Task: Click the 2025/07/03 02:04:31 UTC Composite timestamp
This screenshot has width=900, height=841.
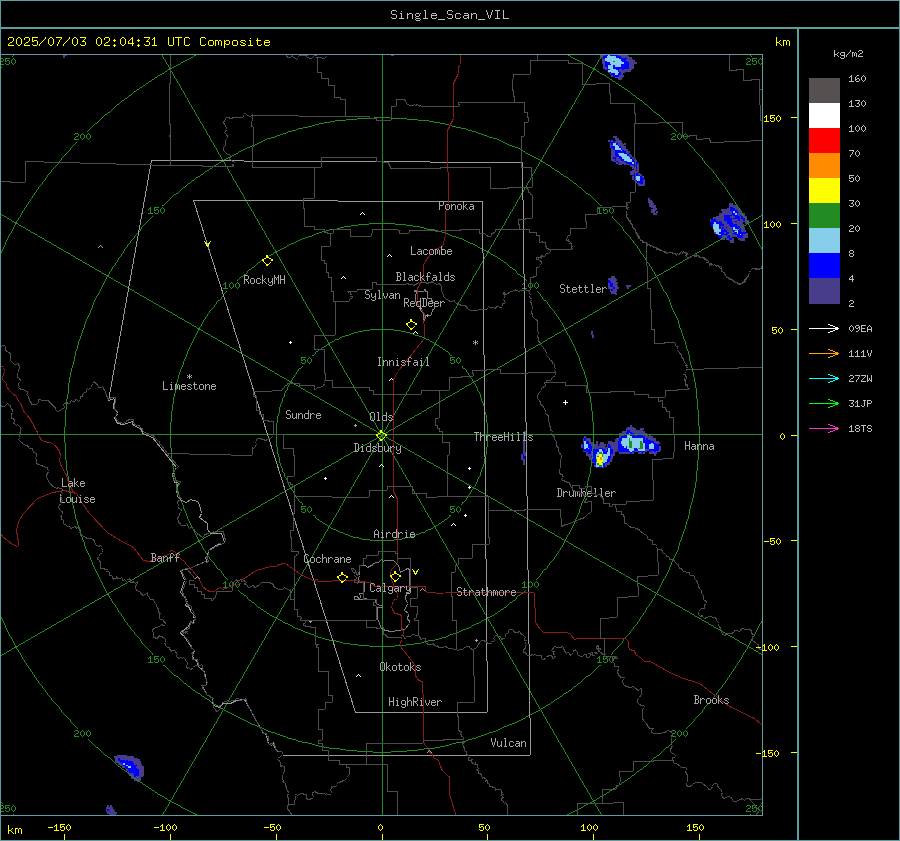Action: coord(138,42)
